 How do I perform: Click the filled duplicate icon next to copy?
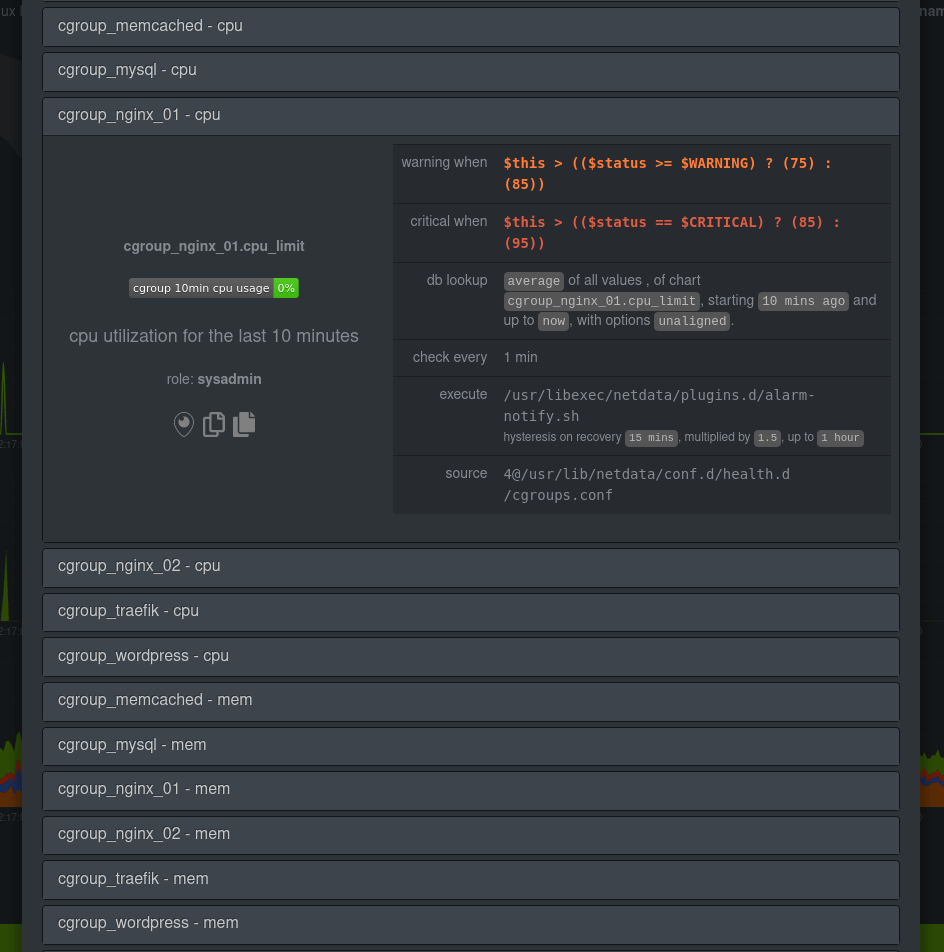click(244, 424)
